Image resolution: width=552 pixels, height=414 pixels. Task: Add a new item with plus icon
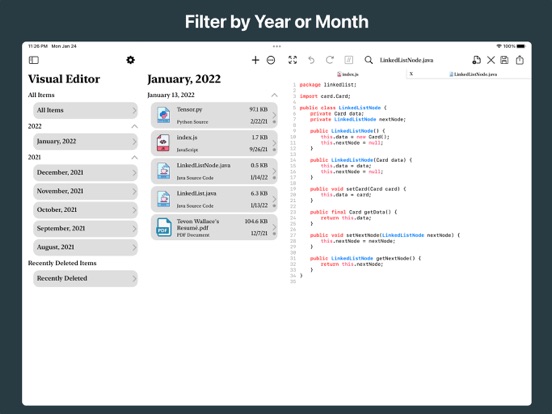point(256,60)
